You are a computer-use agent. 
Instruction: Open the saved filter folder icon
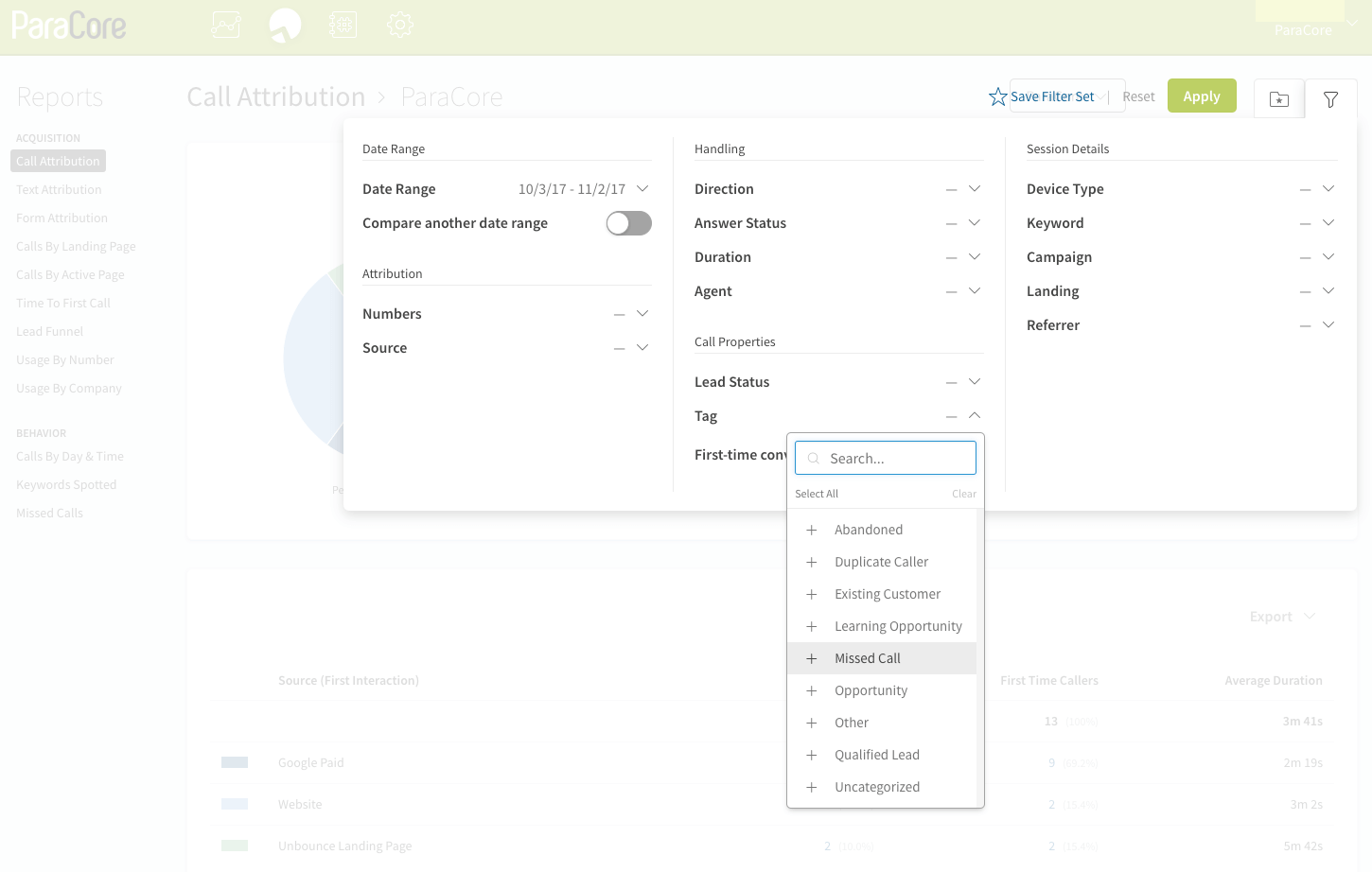pos(1279,98)
